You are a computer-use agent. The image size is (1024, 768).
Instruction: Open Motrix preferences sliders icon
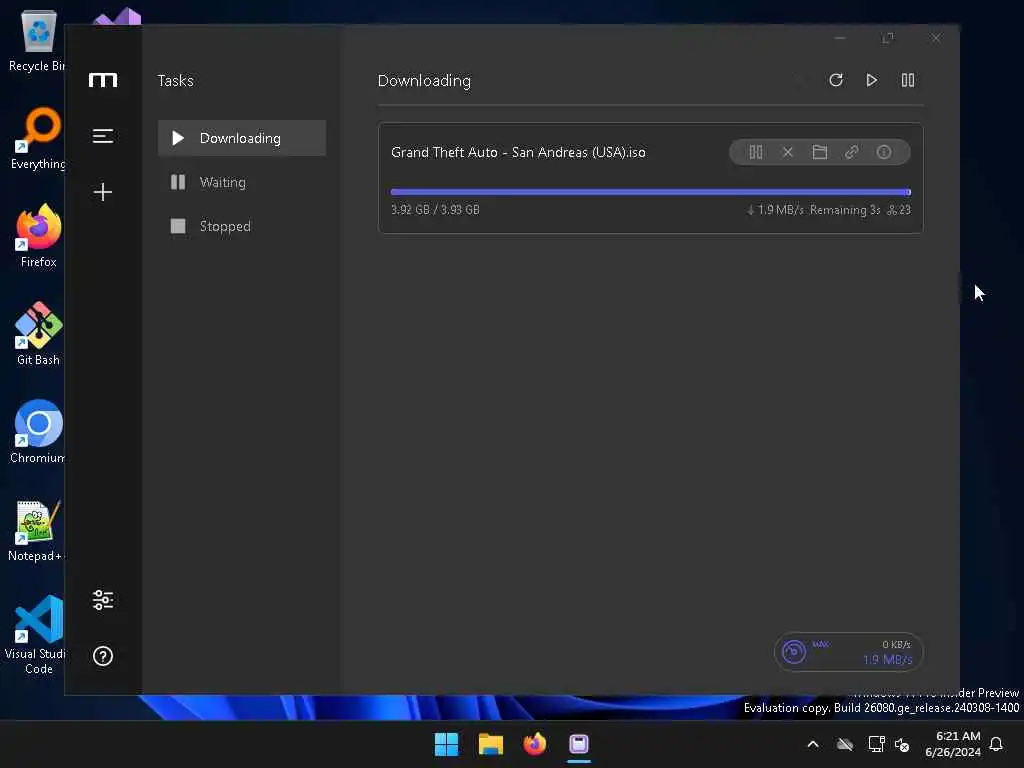click(103, 600)
